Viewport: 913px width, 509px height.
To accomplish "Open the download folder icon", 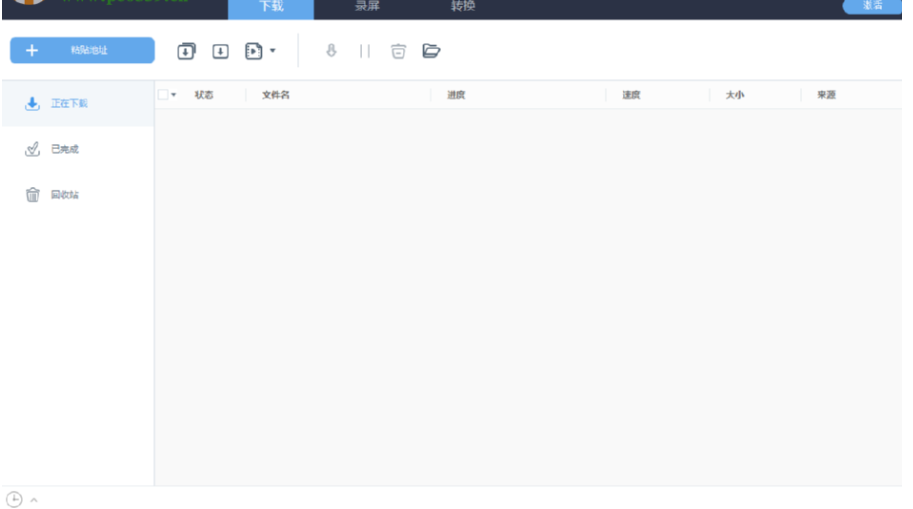I will [432, 51].
